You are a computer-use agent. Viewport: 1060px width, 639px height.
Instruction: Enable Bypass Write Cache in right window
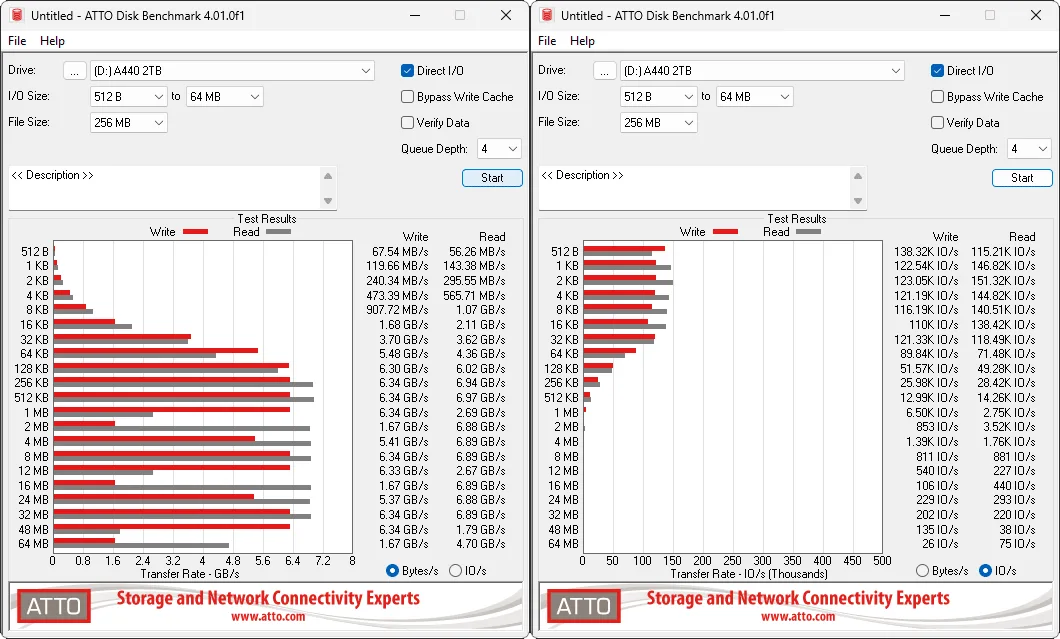[937, 97]
